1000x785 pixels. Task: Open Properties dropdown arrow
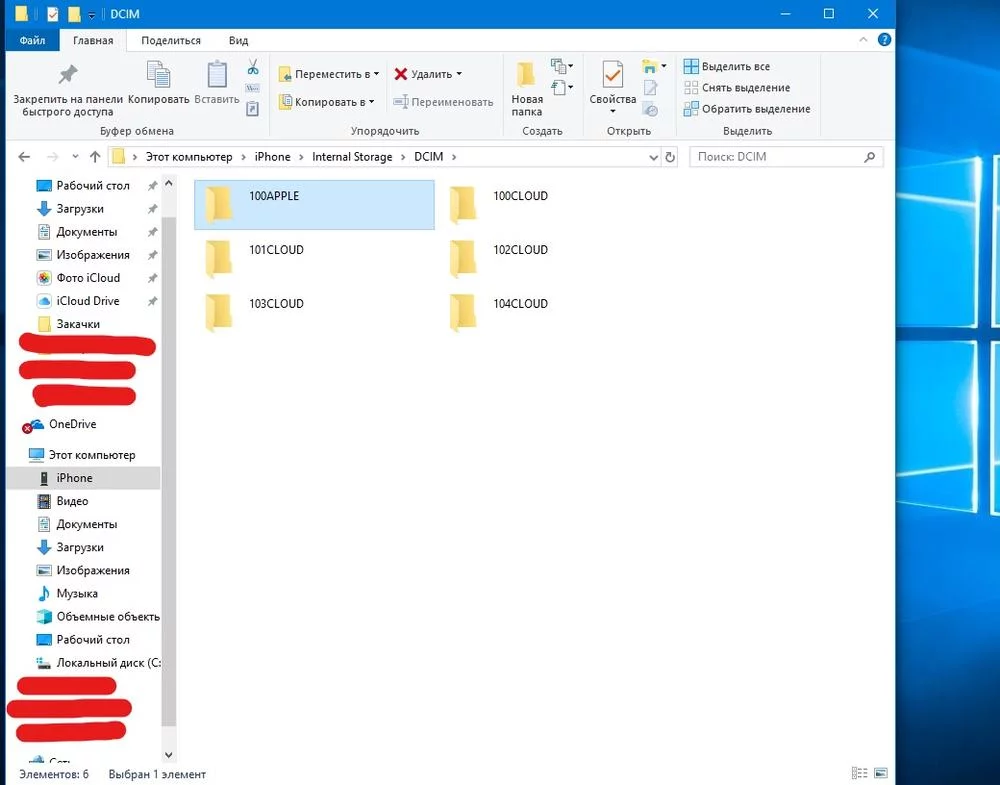(613, 112)
